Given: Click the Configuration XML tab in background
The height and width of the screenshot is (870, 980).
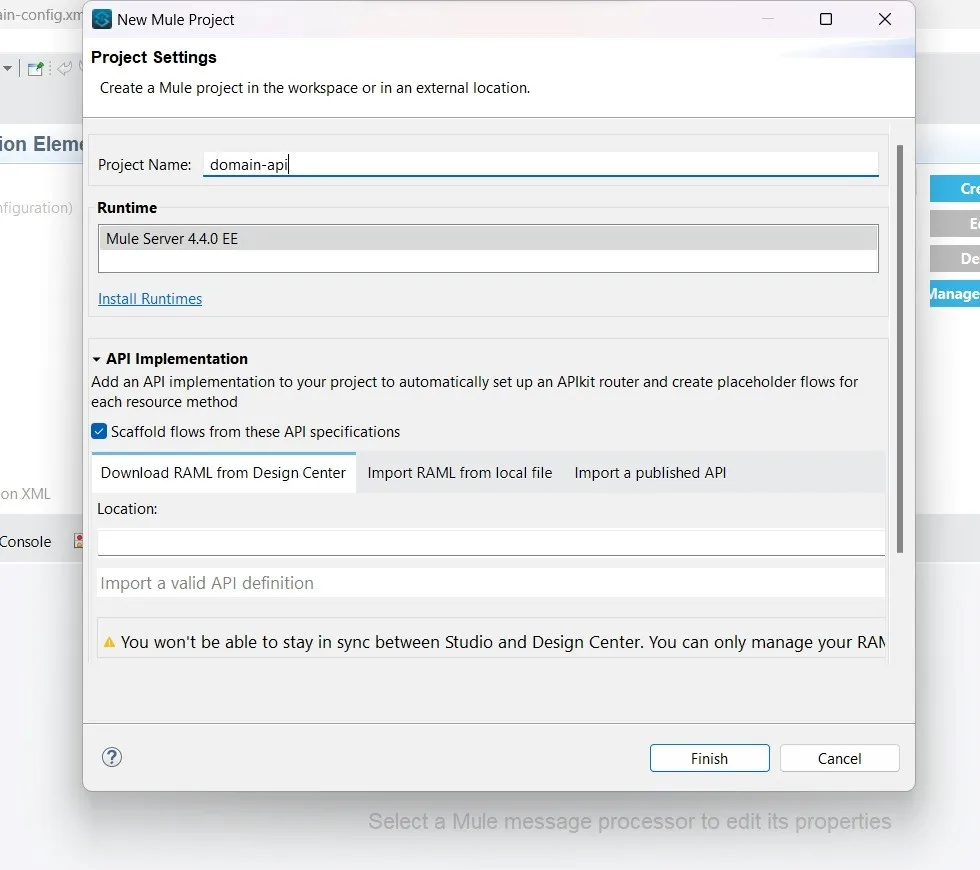Looking at the screenshot, I should click(x=26, y=494).
